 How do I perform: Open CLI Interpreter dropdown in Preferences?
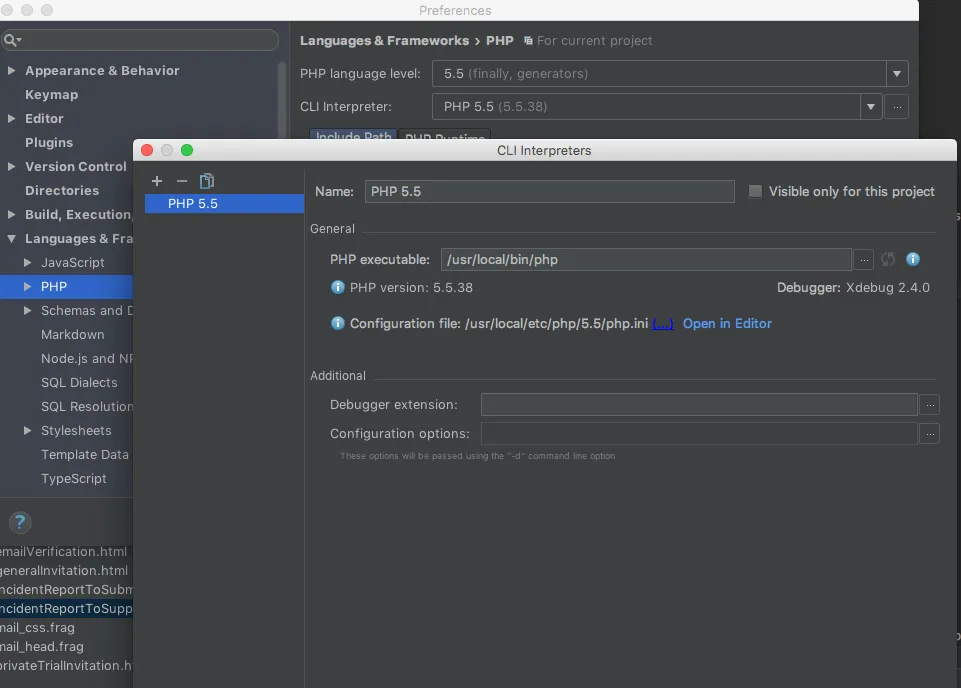(x=870, y=107)
